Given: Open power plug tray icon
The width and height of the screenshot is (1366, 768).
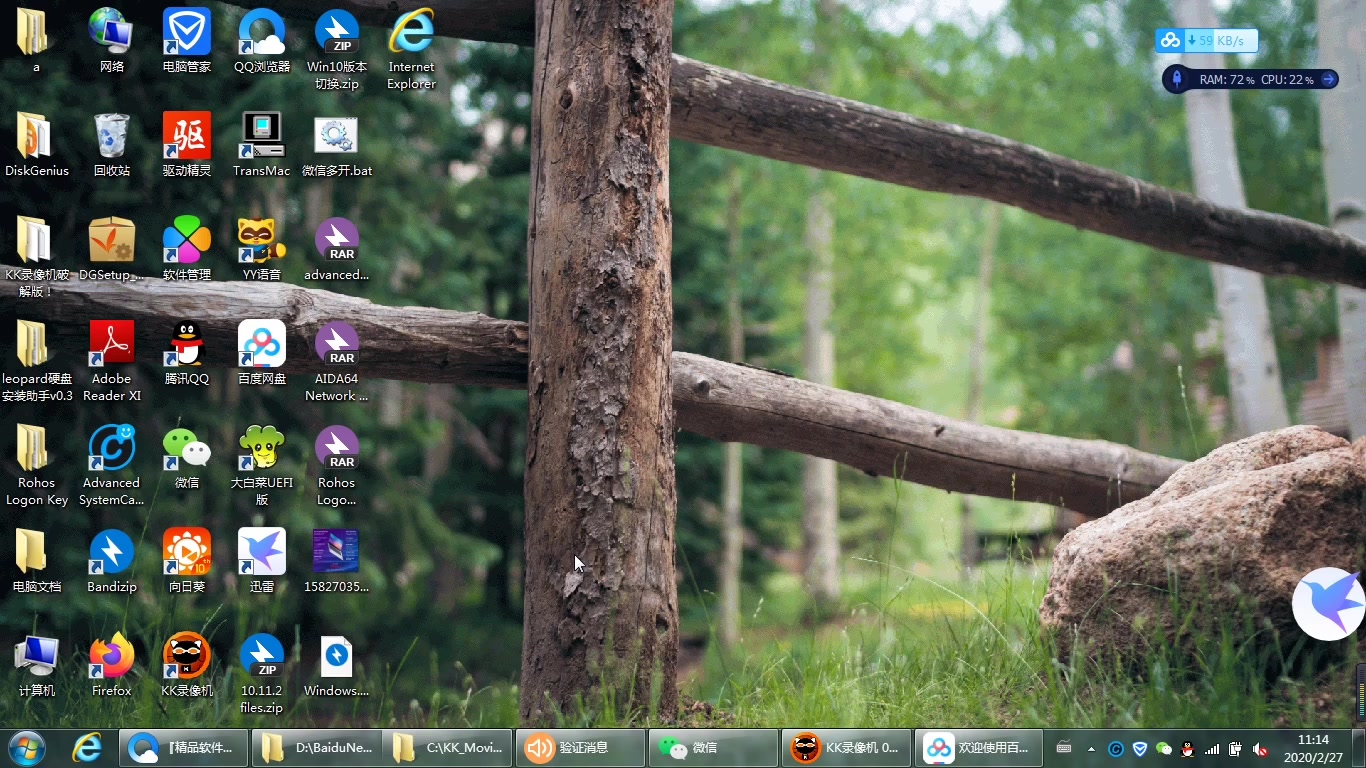Looking at the screenshot, I should [x=1236, y=748].
